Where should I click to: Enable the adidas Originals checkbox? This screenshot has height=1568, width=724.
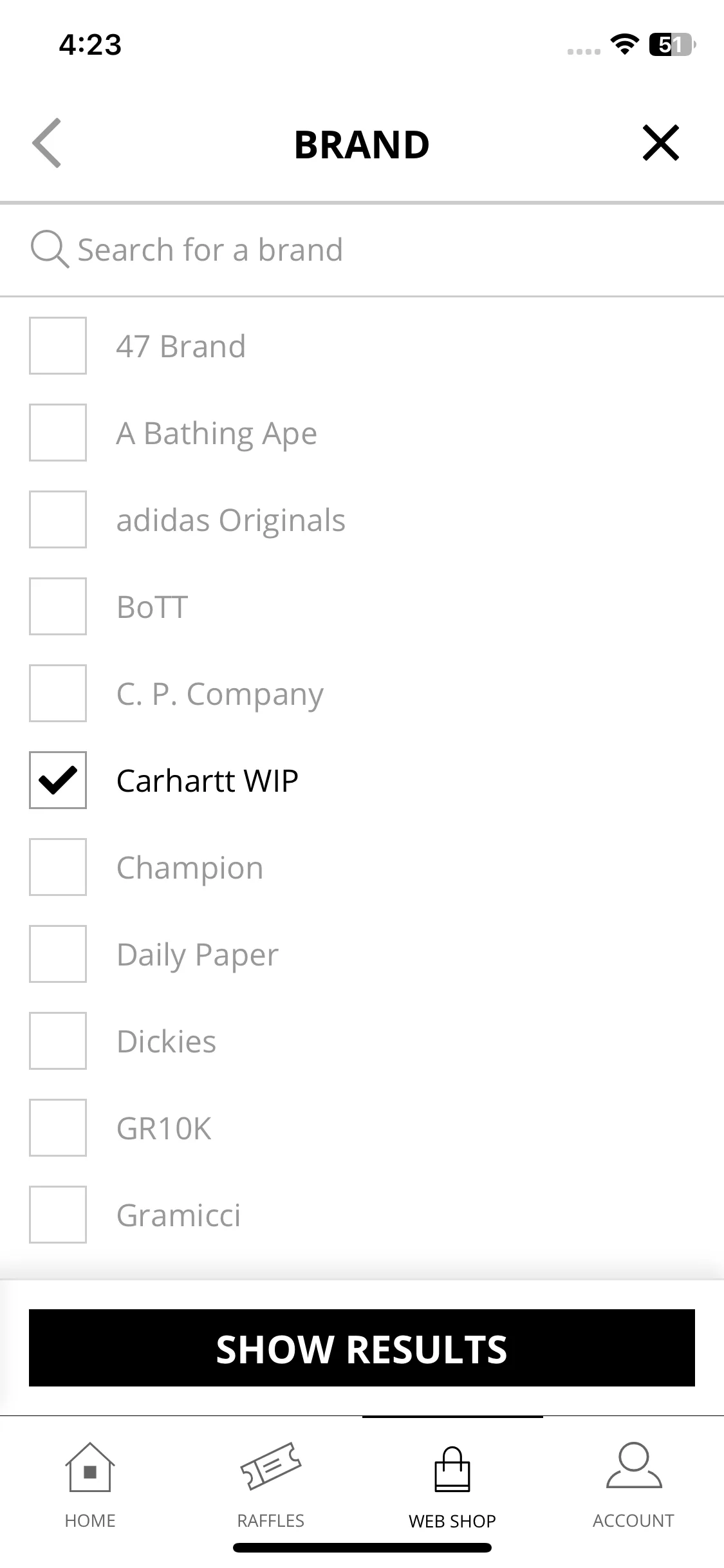[x=58, y=519]
